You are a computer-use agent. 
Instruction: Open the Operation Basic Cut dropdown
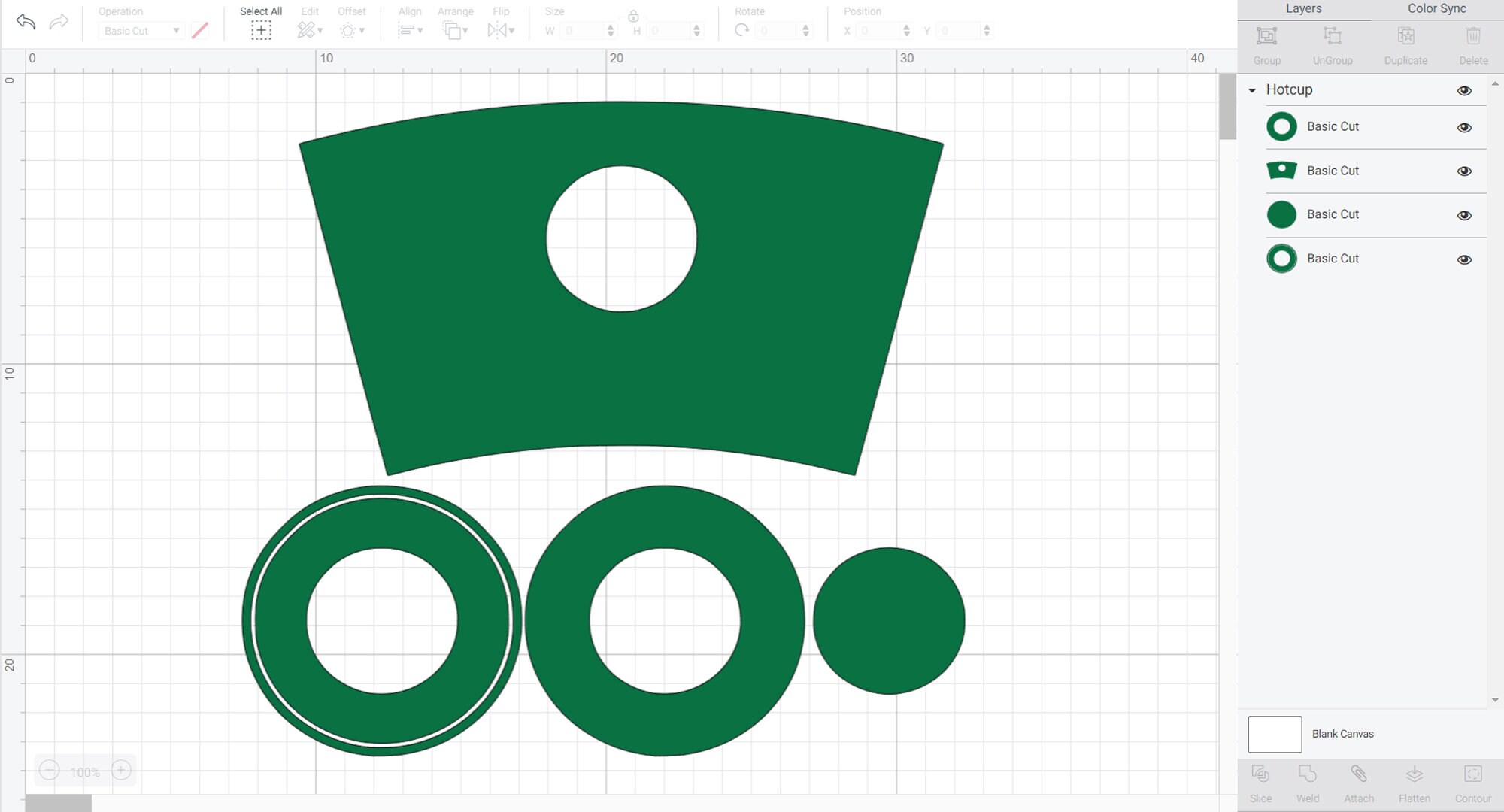(x=141, y=31)
